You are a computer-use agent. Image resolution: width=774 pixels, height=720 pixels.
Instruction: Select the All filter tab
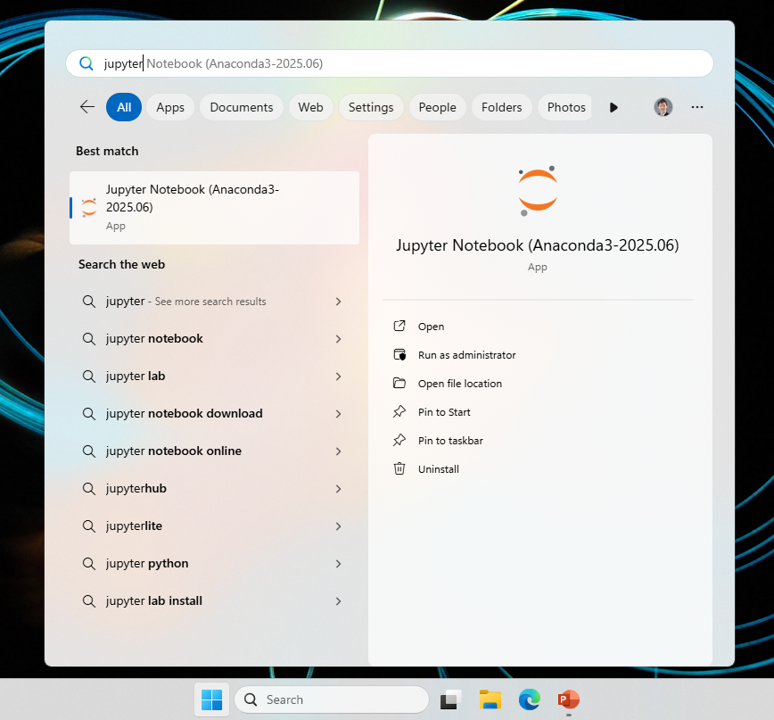coord(124,107)
